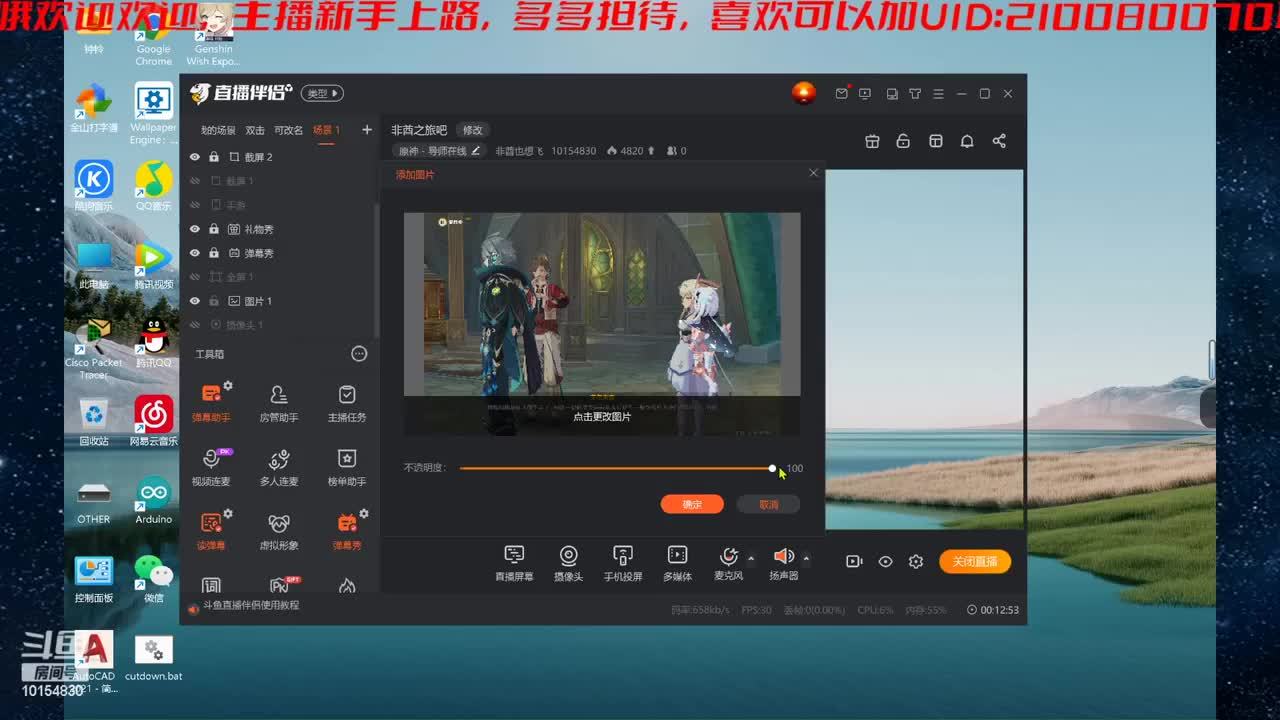Open the 弹幕秀 tool in toolbox
Screen dimensions: 1280x720
click(x=347, y=530)
